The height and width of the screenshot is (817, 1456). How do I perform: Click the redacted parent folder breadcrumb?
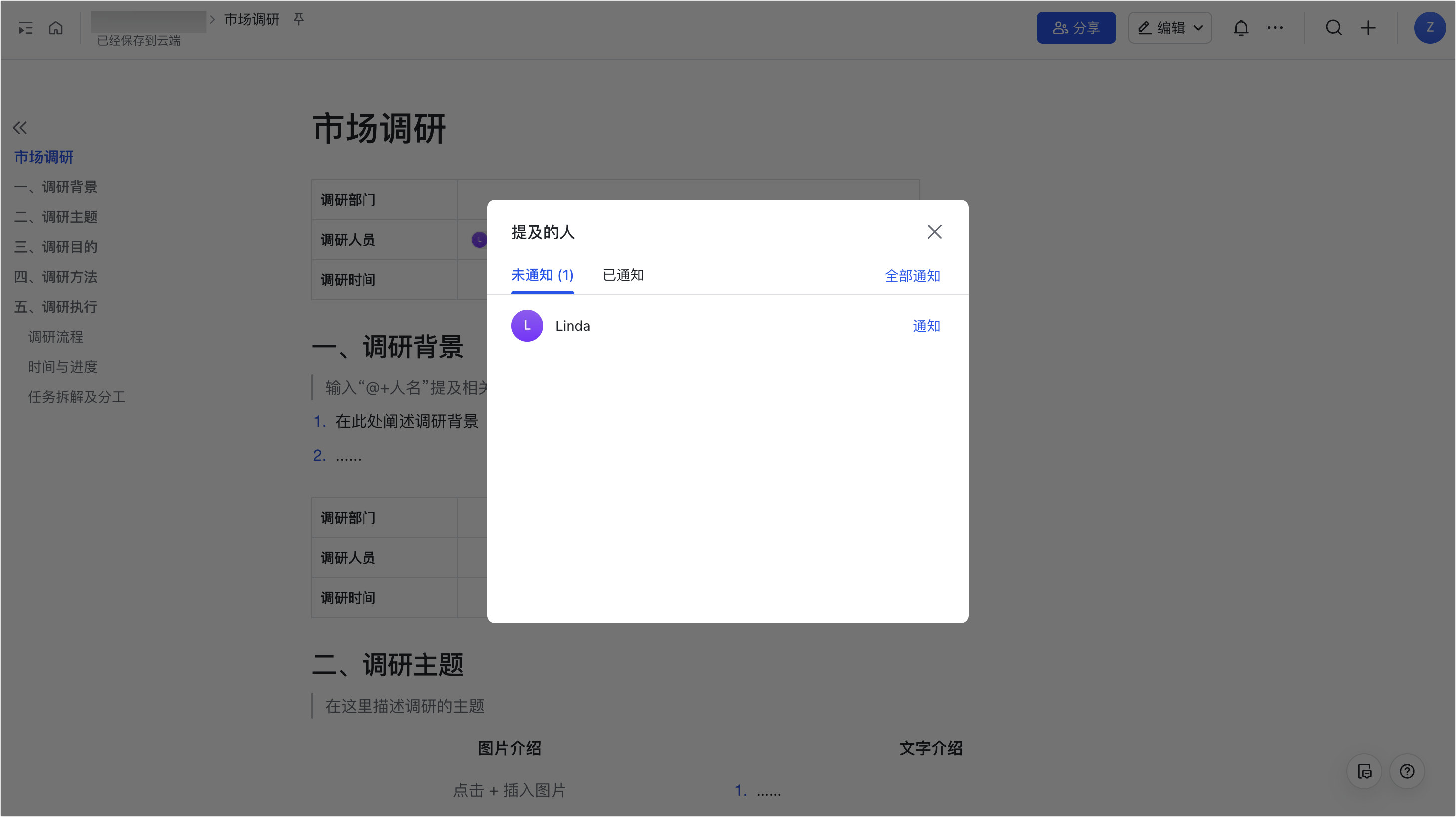pyautogui.click(x=148, y=21)
